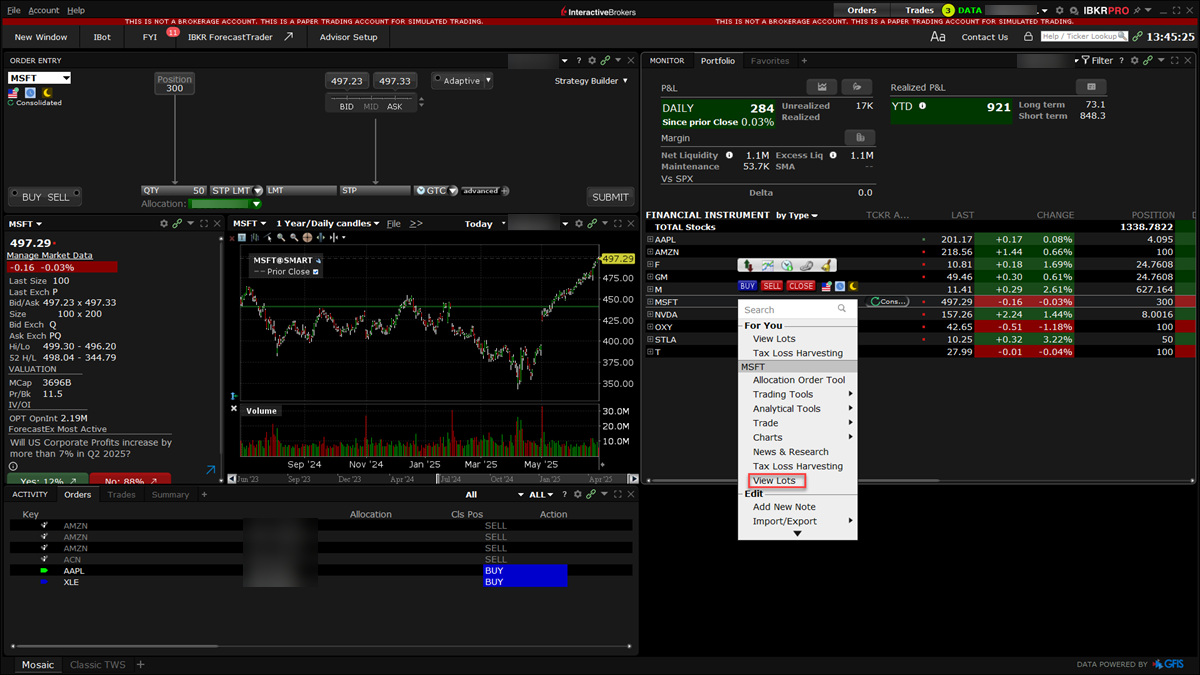Select View Lots under MSFT menu
The width and height of the screenshot is (1200, 675).
point(774,481)
